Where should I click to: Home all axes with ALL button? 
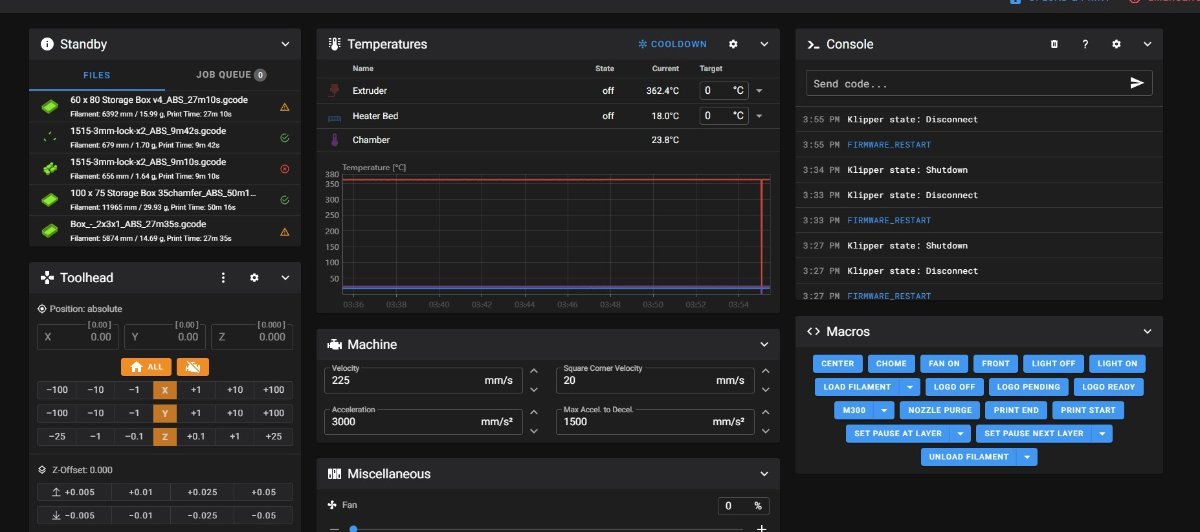click(x=145, y=366)
